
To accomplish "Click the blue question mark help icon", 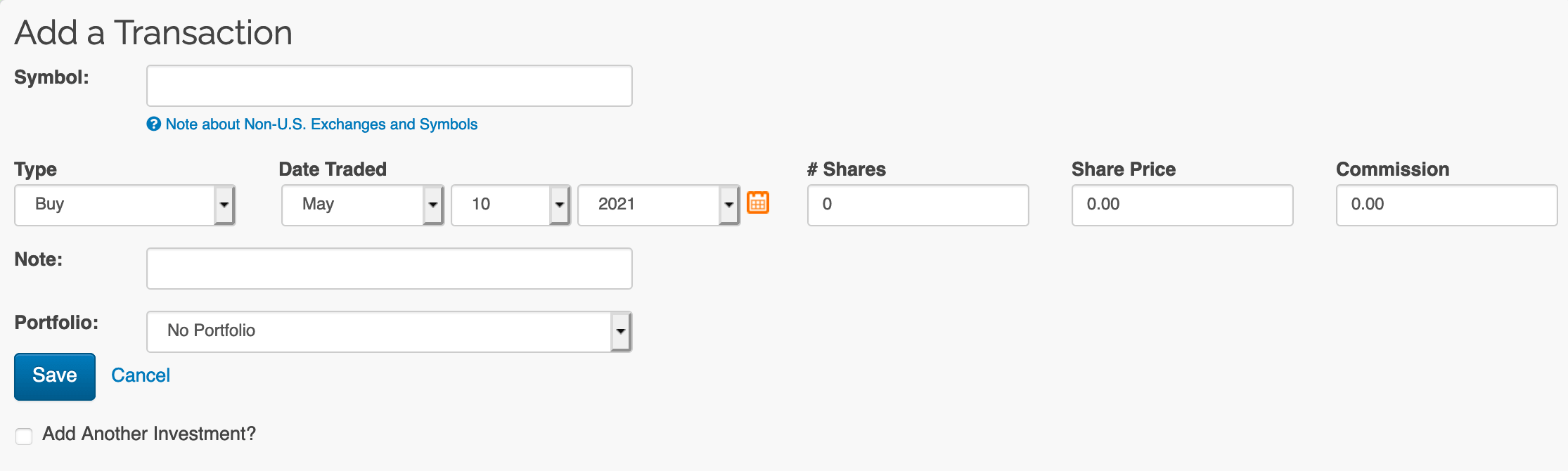I will [154, 124].
